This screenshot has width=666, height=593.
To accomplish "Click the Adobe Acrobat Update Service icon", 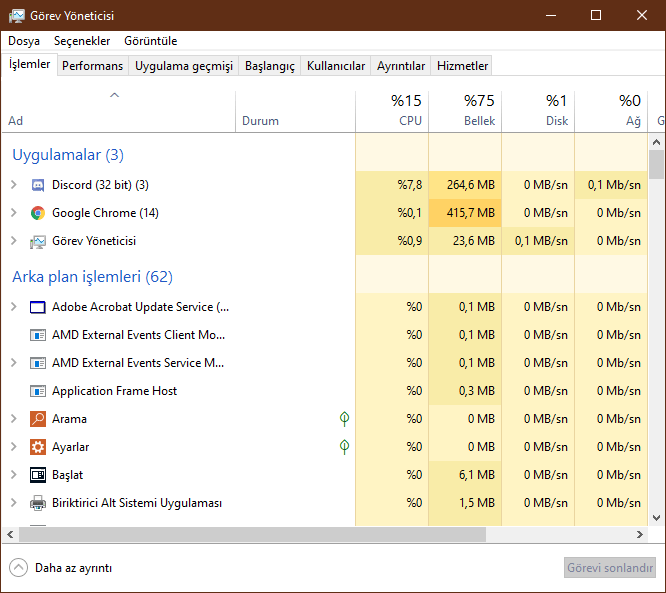I will coord(38,307).
